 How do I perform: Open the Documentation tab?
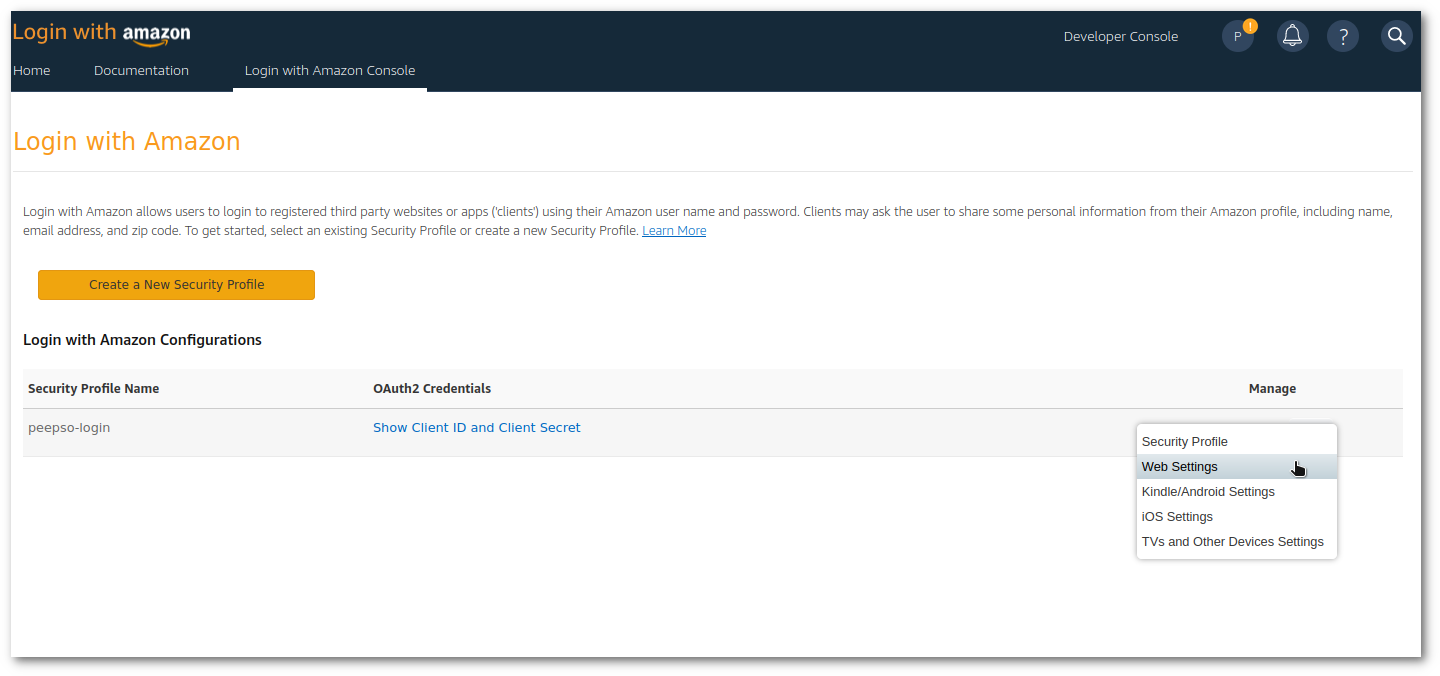141,71
